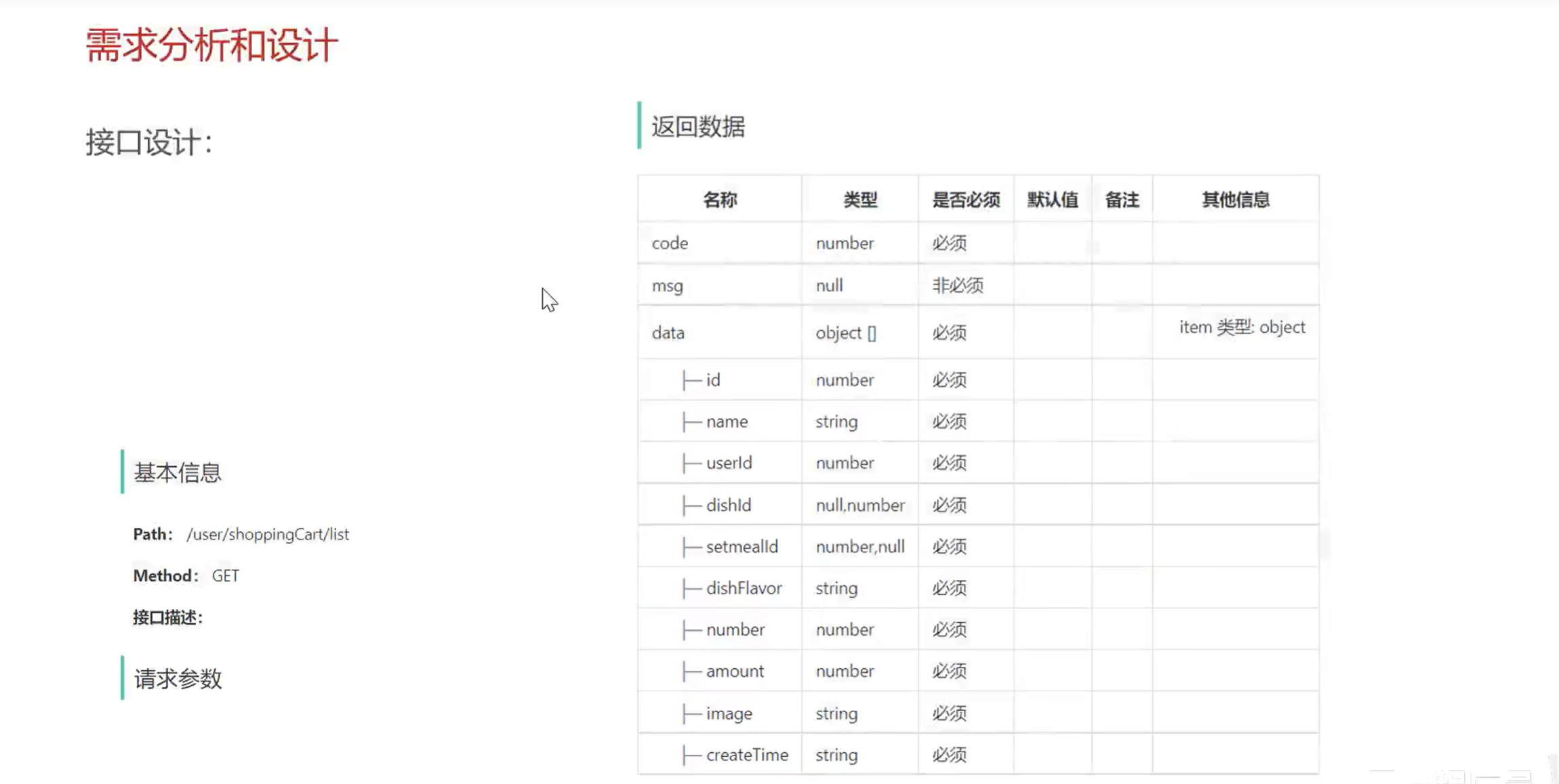Click the /user/shoppingCart/list path text
Viewport: 1559px width, 784px height.
[x=268, y=534]
